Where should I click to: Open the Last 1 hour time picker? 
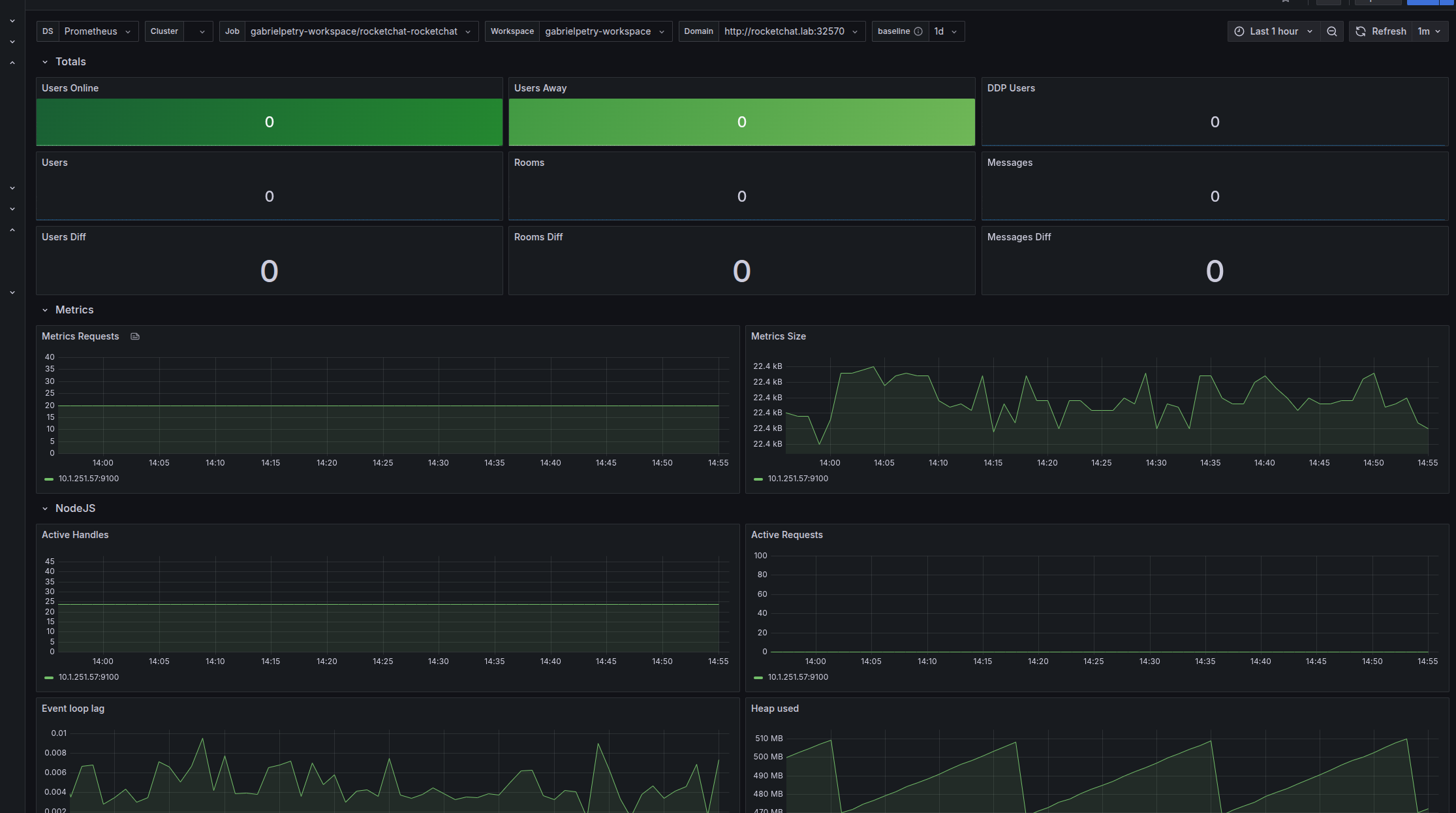(x=1273, y=31)
